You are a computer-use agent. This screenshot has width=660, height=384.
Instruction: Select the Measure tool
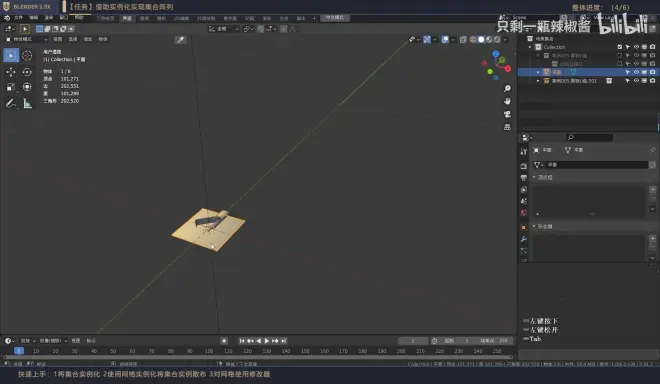[x=27, y=103]
